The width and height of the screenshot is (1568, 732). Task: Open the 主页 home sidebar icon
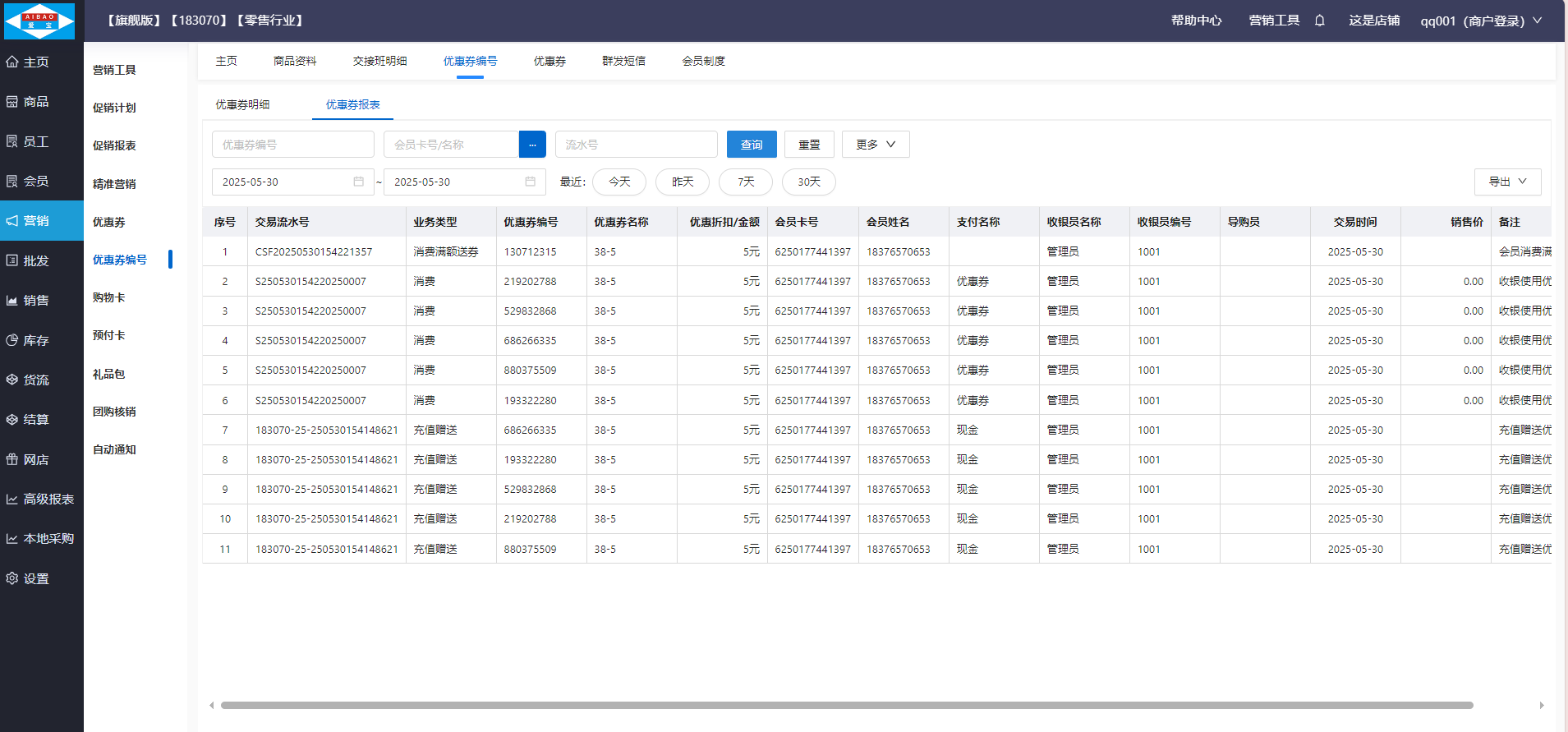pos(12,62)
